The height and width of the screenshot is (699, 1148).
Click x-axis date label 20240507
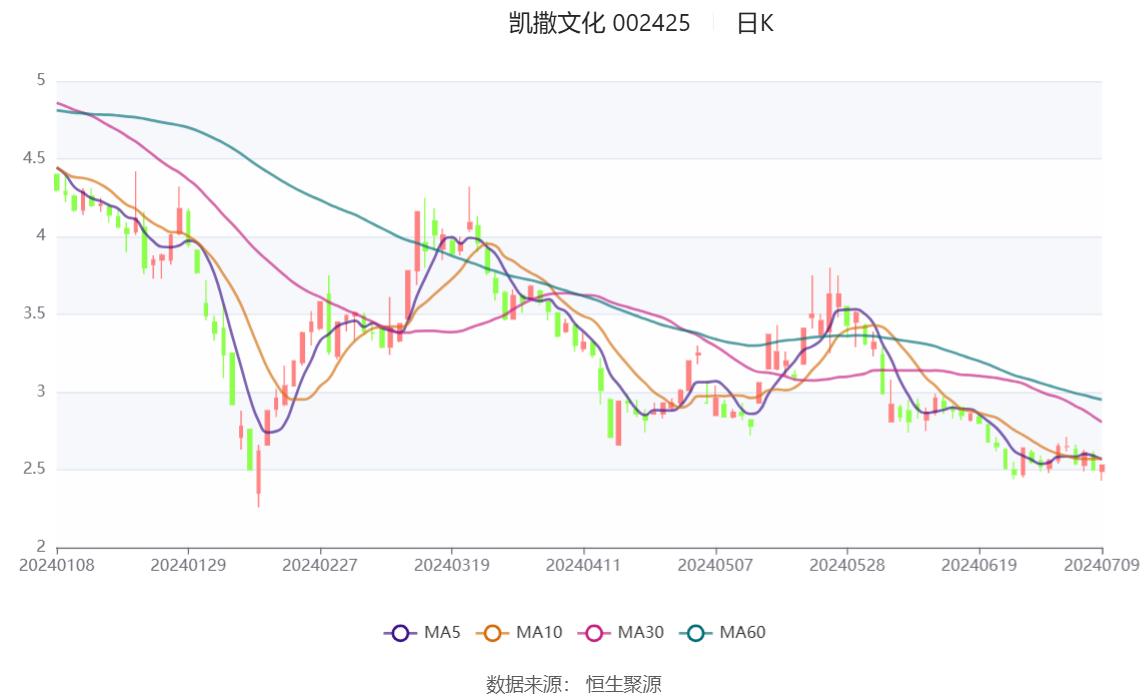(715, 566)
